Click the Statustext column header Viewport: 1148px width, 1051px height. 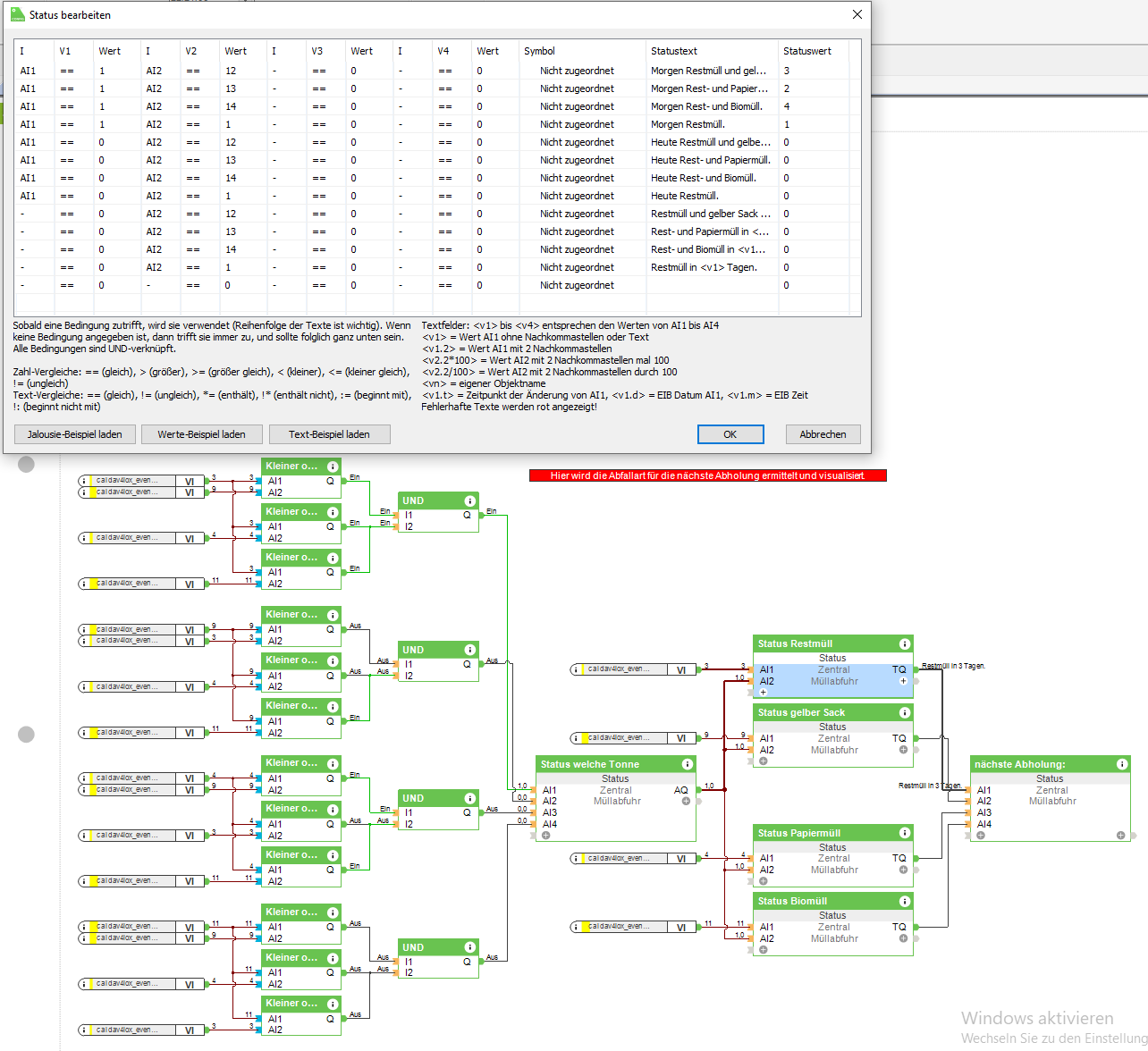click(x=674, y=51)
